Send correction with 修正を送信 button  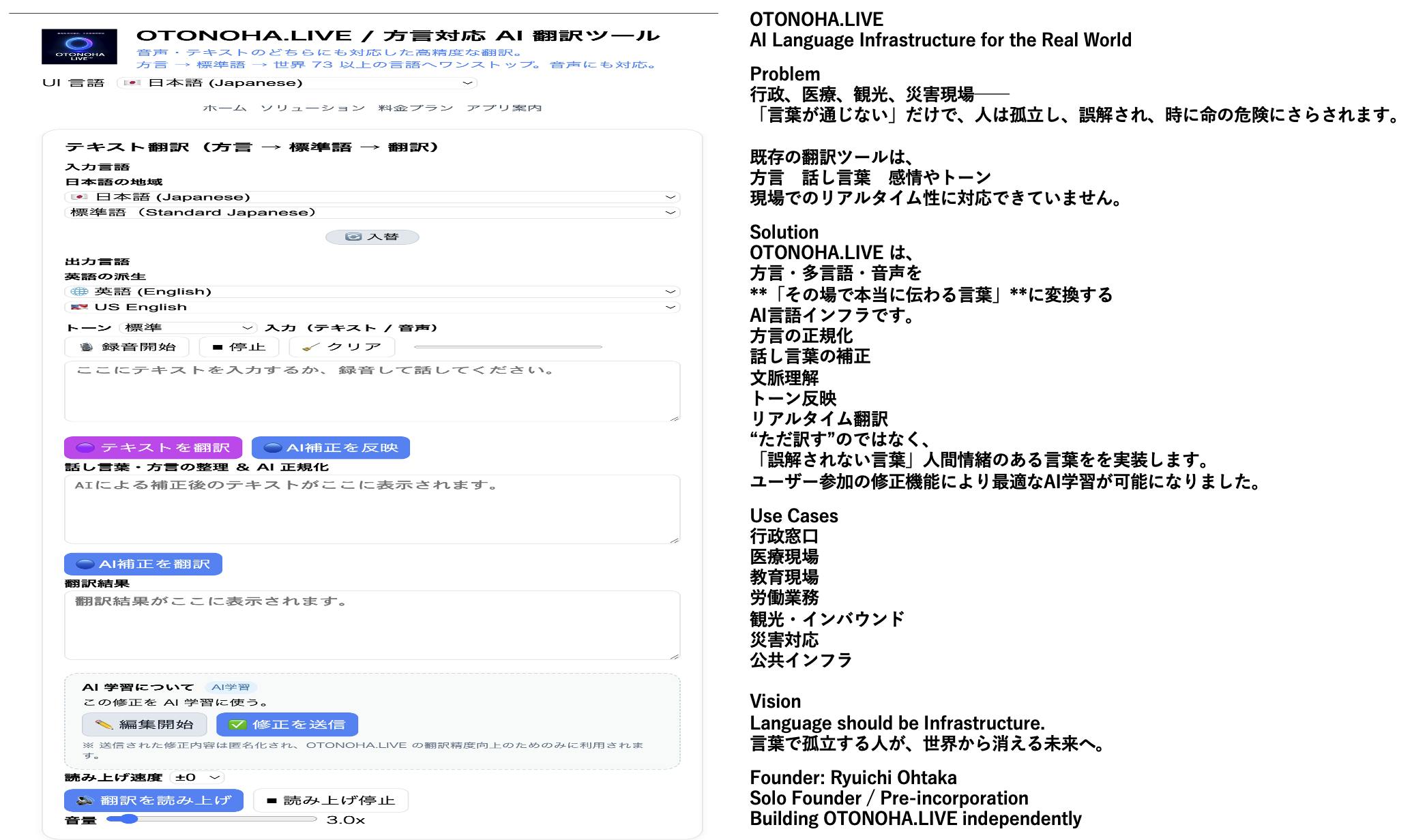pyautogui.click(x=286, y=725)
